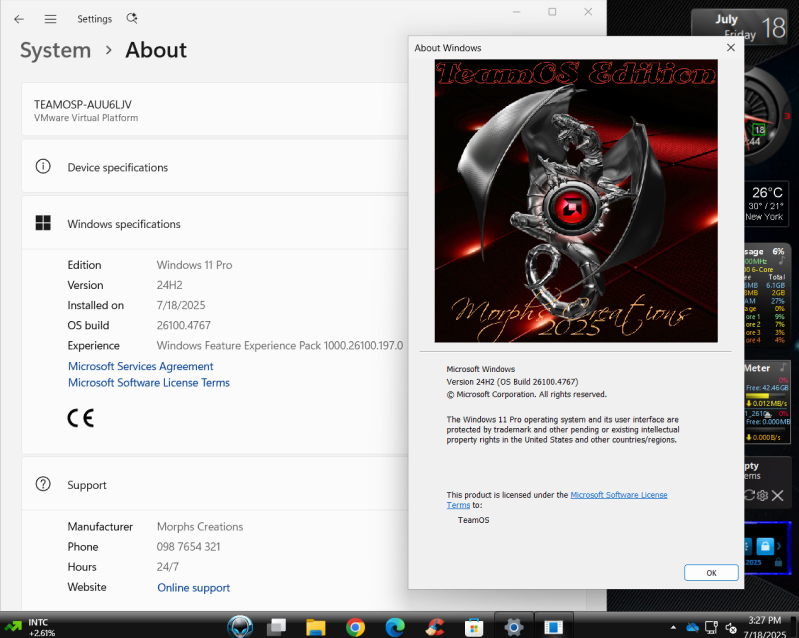Collapse the Windows specifications section
Image resolution: width=799 pixels, height=638 pixels.
(215, 223)
